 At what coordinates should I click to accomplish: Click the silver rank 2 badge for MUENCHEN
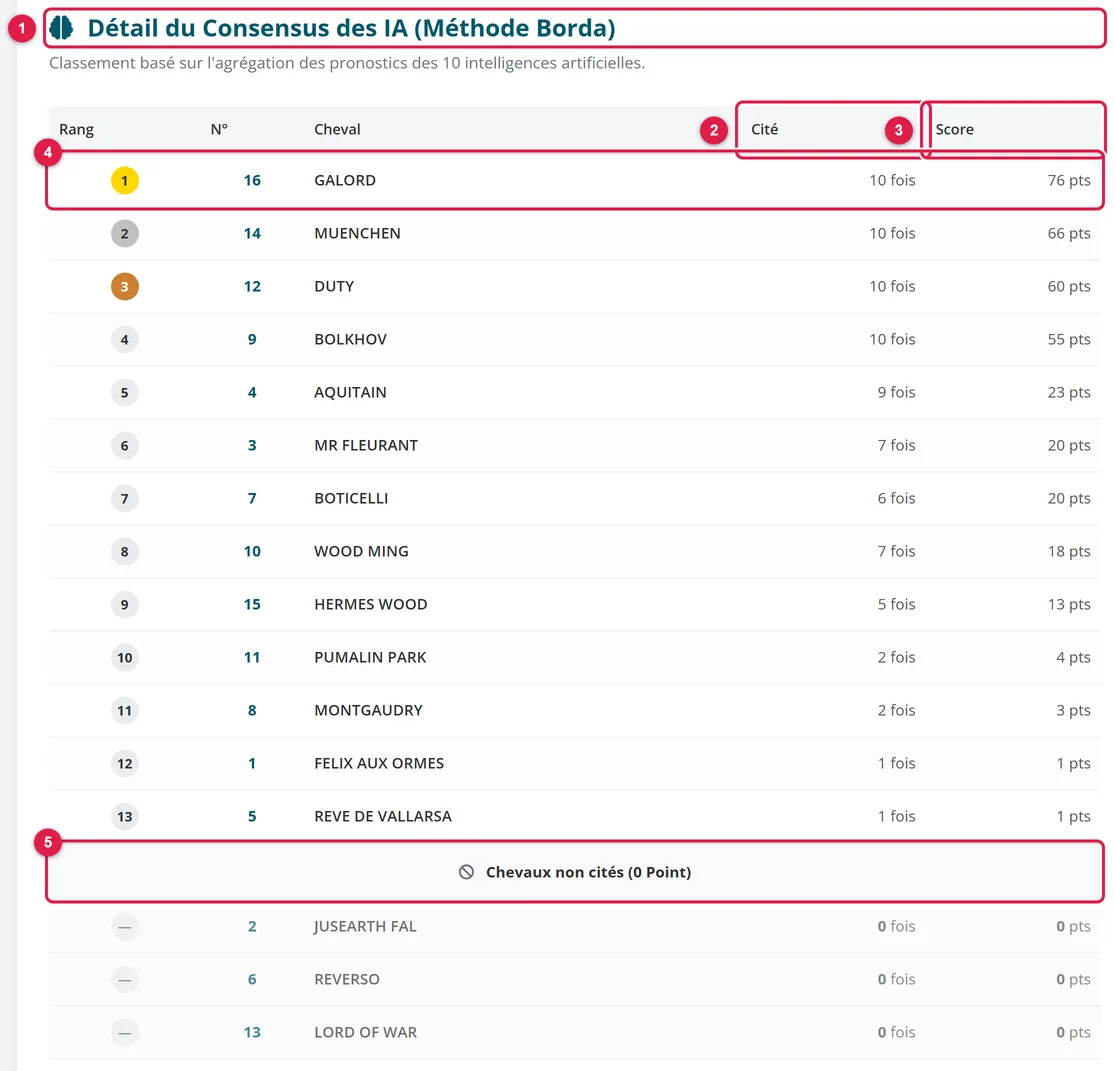[124, 233]
